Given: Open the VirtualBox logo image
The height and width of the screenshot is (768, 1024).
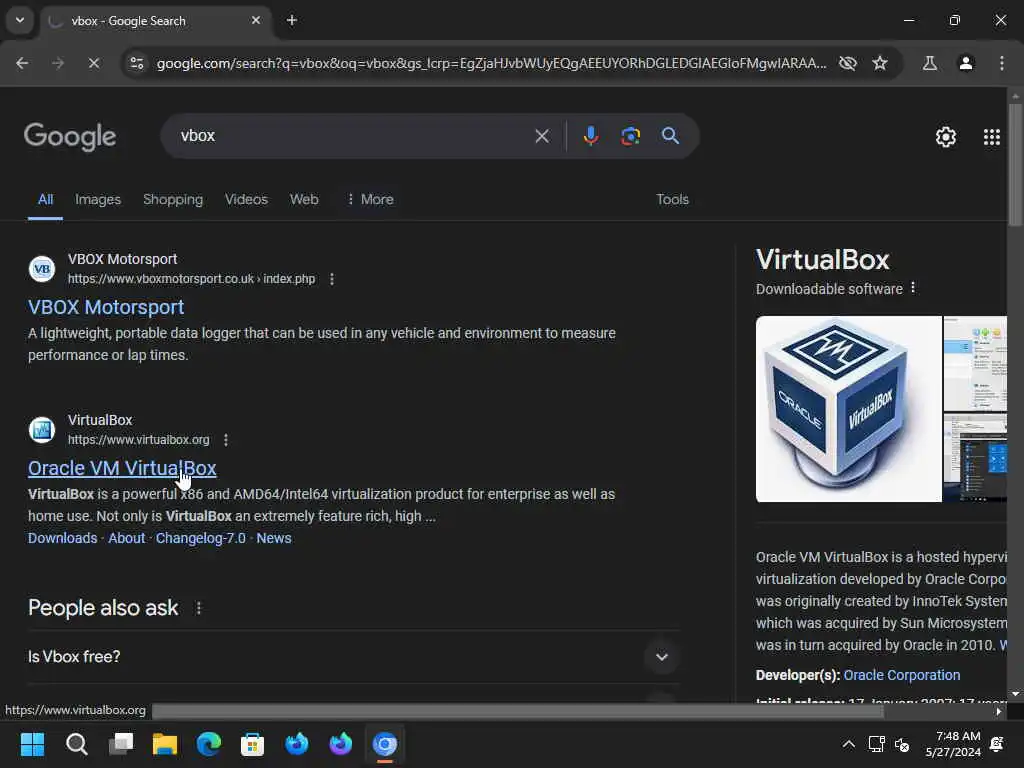Looking at the screenshot, I should 848,409.
